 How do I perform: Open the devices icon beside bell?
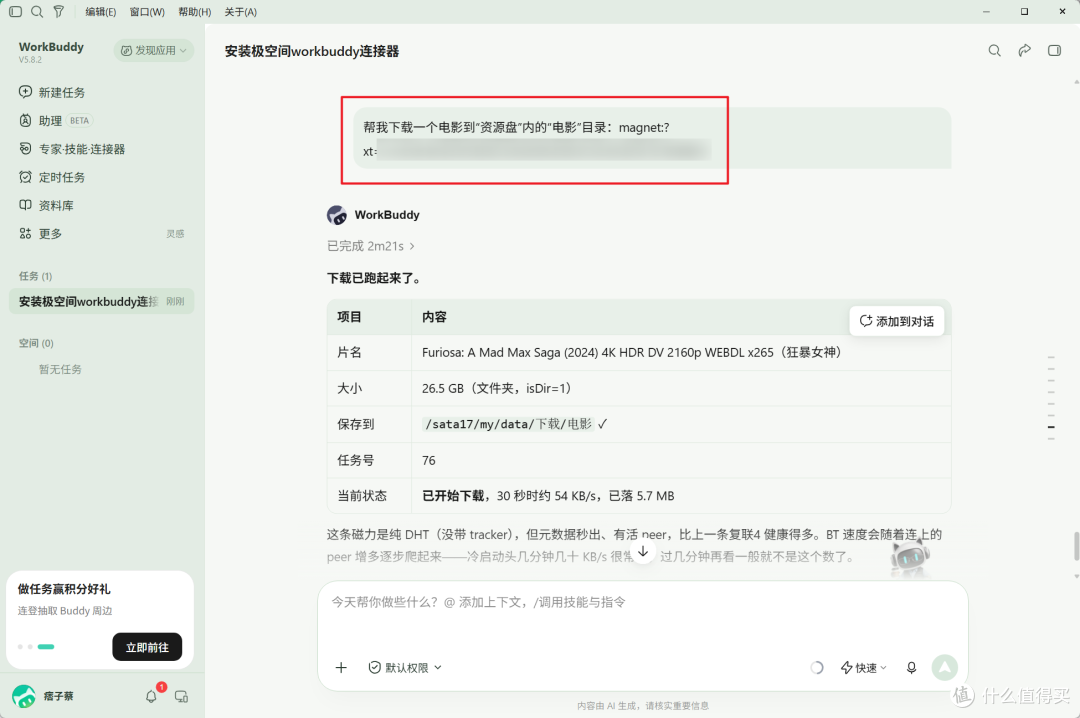click(181, 697)
